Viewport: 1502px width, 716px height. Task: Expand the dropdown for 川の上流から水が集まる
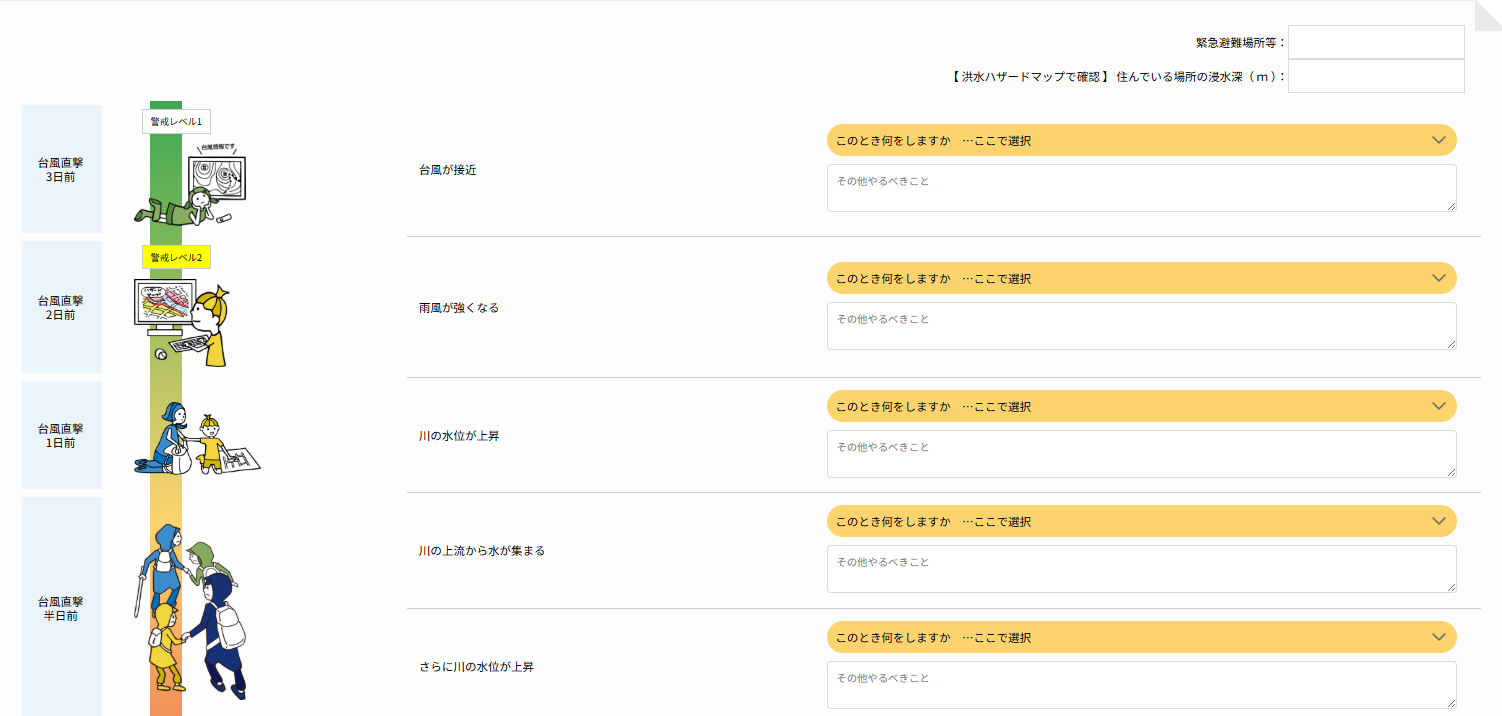coord(1141,521)
